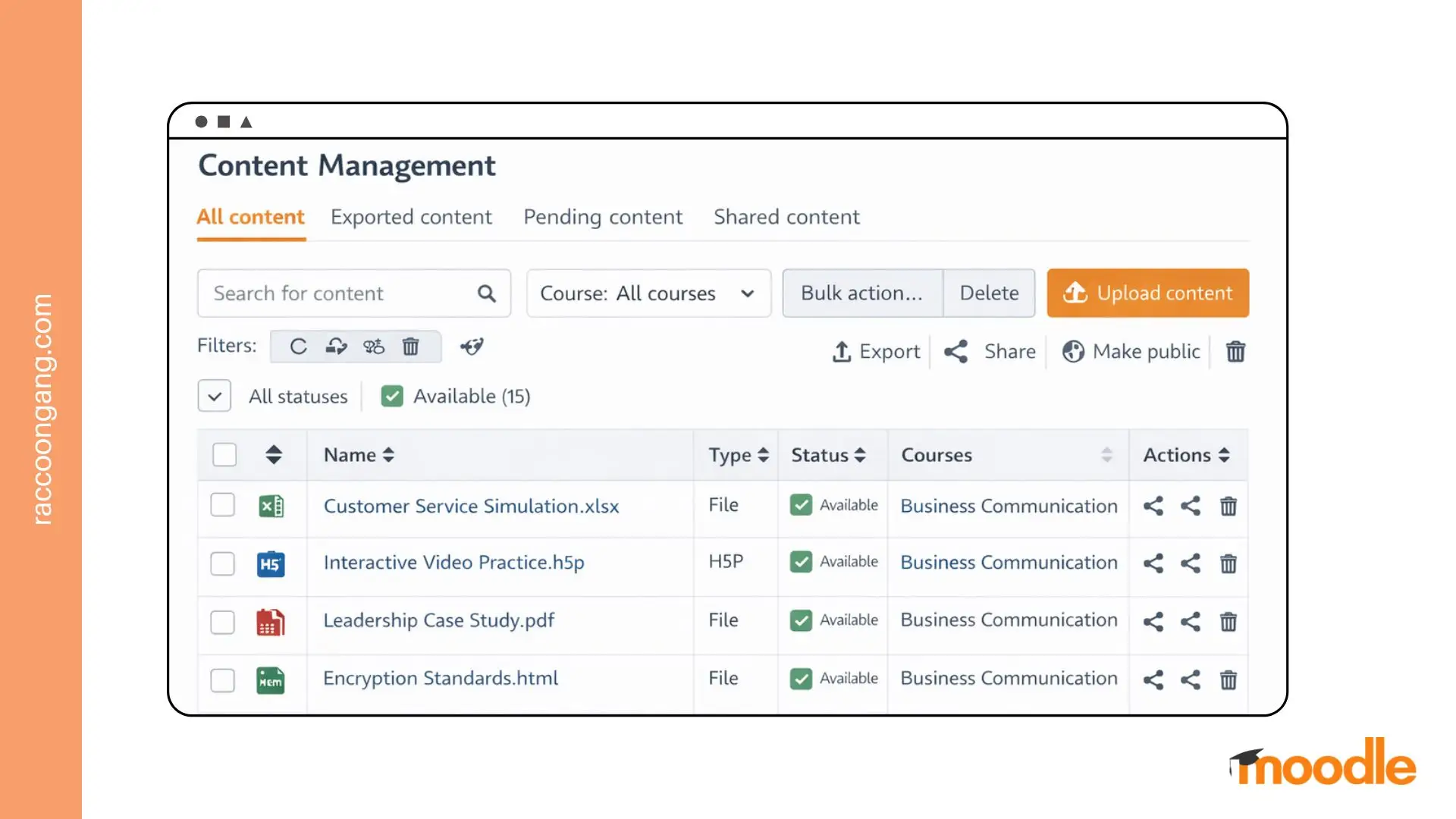The height and width of the screenshot is (819, 1456).
Task: Click the share icon for Interactive Video Practice.h5p
Action: coord(1153,564)
